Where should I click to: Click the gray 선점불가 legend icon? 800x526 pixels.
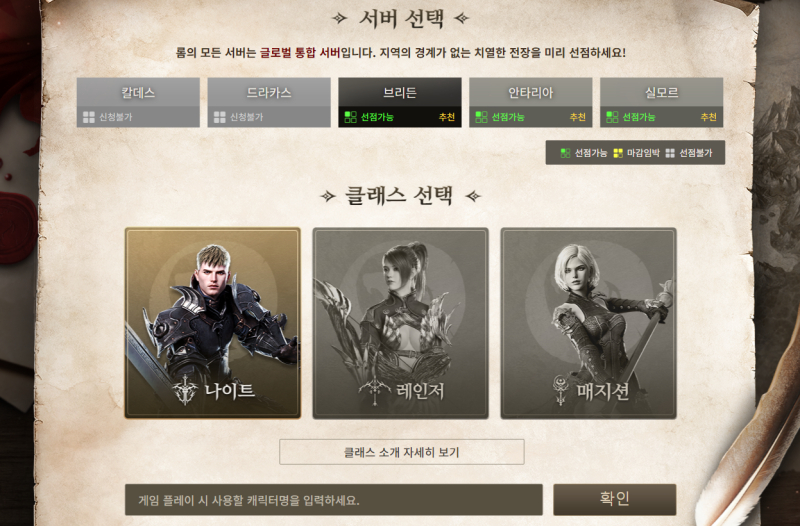click(670, 153)
